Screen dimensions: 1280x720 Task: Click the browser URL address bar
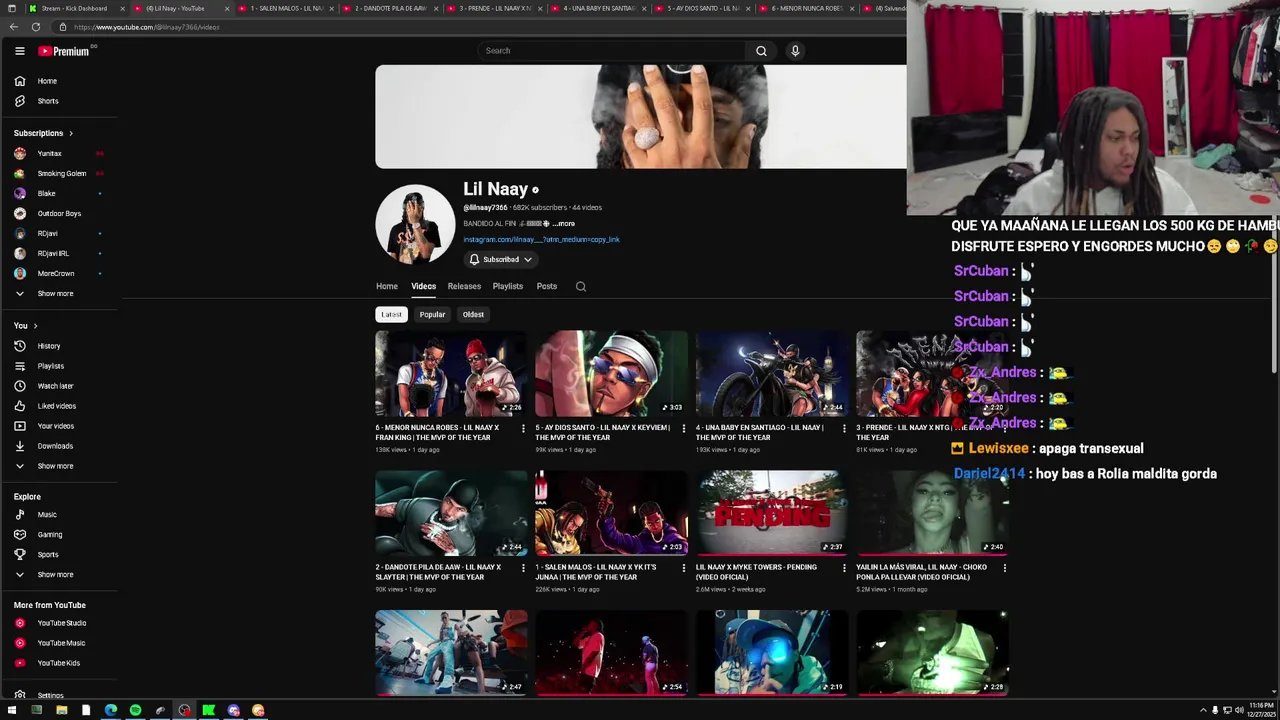pos(480,27)
